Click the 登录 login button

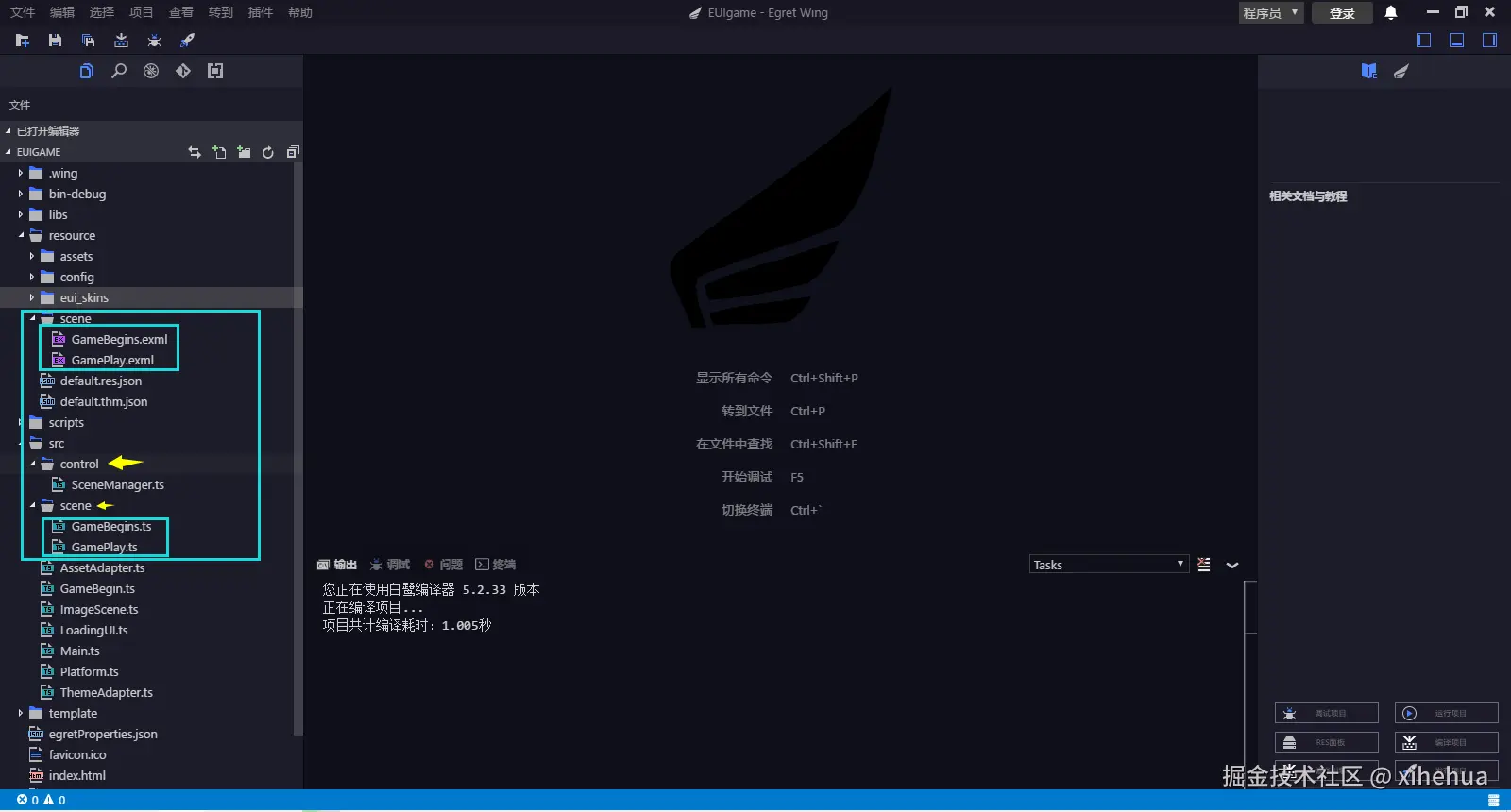tap(1342, 12)
